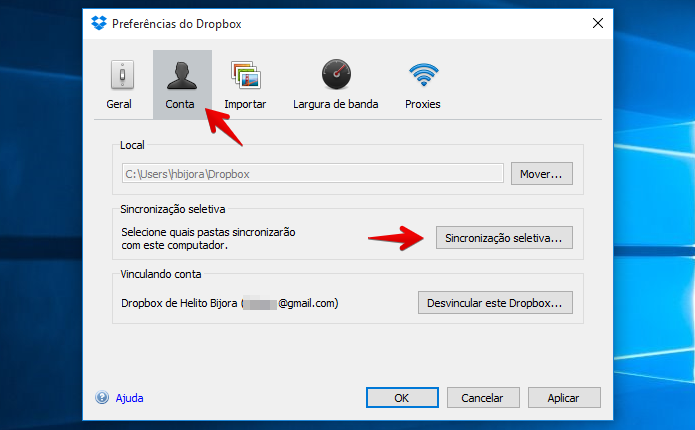Click the 'Local' group label
This screenshot has width=695, height=430.
click(x=132, y=145)
